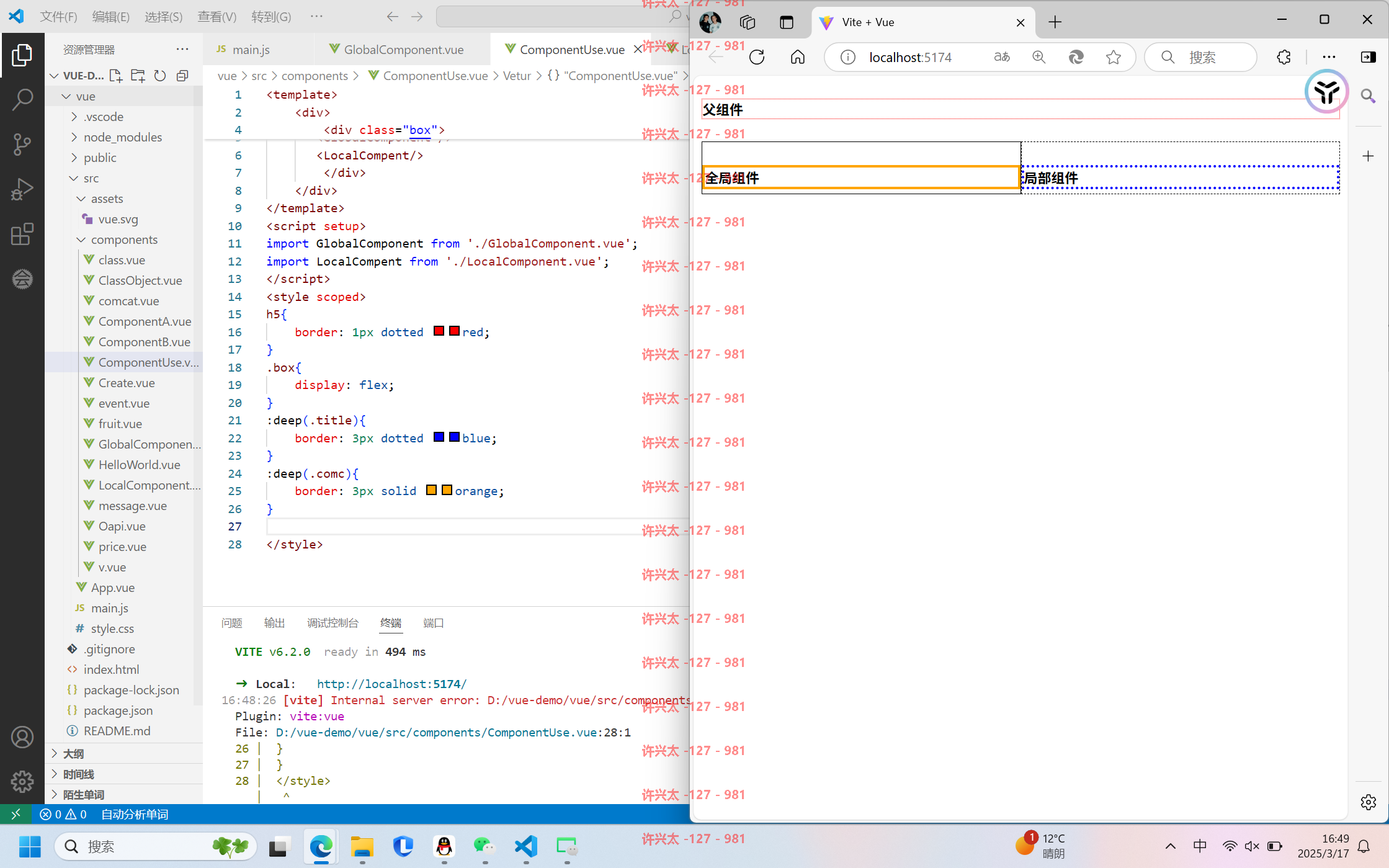Refresh the explorer file tree
This screenshot has height=868, width=1389.
[x=160, y=76]
